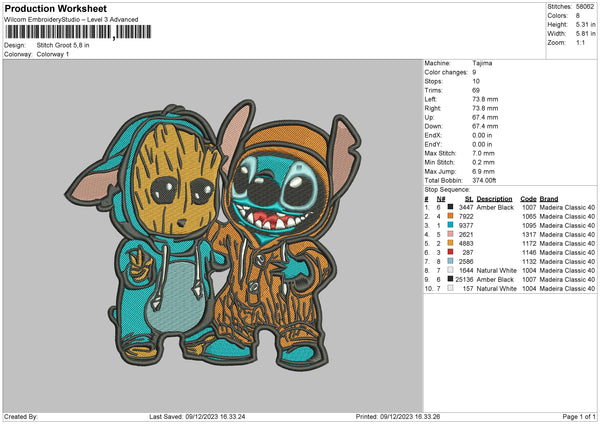Click the 'Last Saved: 09/12/2023 16.33.24' footer text
Viewport: 600px width, 424px height.
point(197,417)
